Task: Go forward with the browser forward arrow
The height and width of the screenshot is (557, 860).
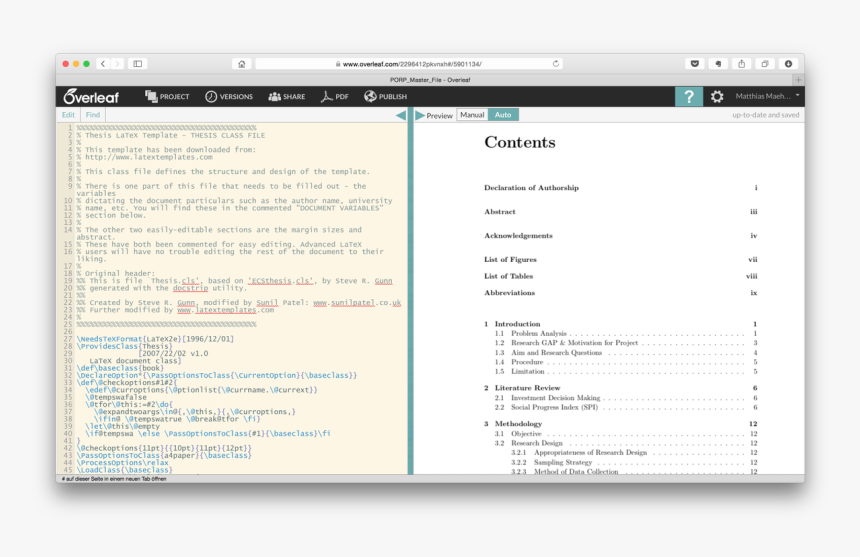Action: click(x=117, y=64)
